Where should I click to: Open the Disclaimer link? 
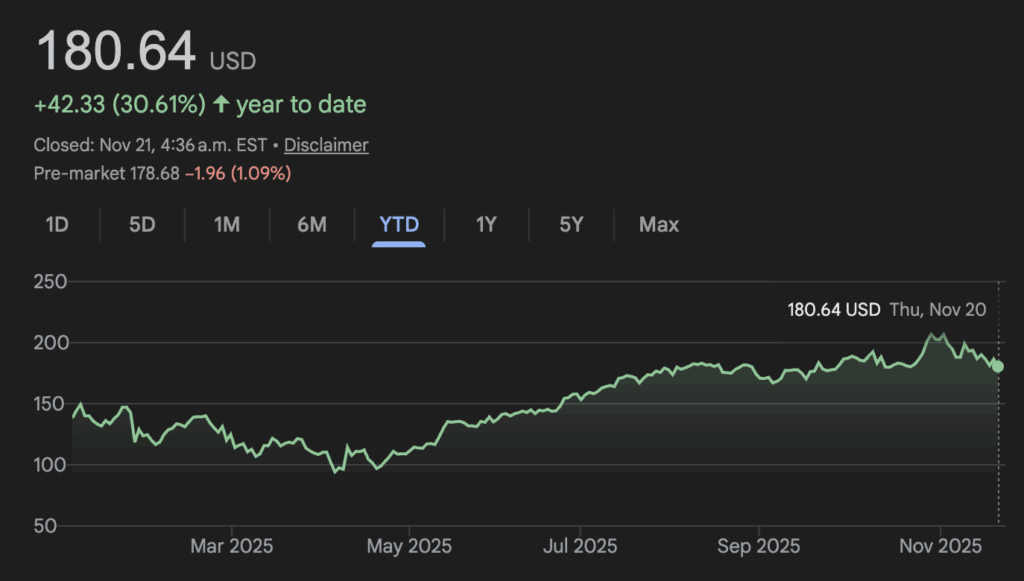(326, 145)
